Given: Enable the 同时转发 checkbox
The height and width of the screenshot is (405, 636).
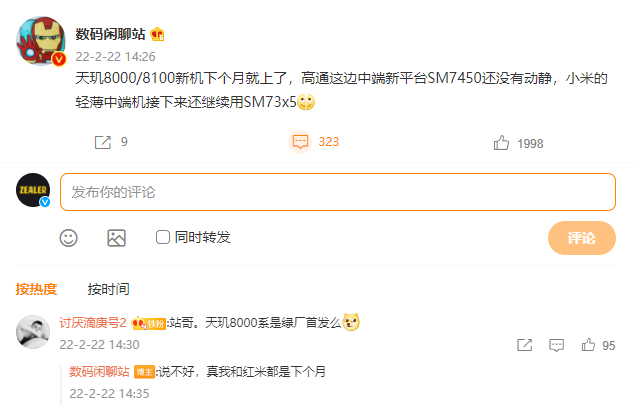Looking at the screenshot, I should [x=163, y=237].
